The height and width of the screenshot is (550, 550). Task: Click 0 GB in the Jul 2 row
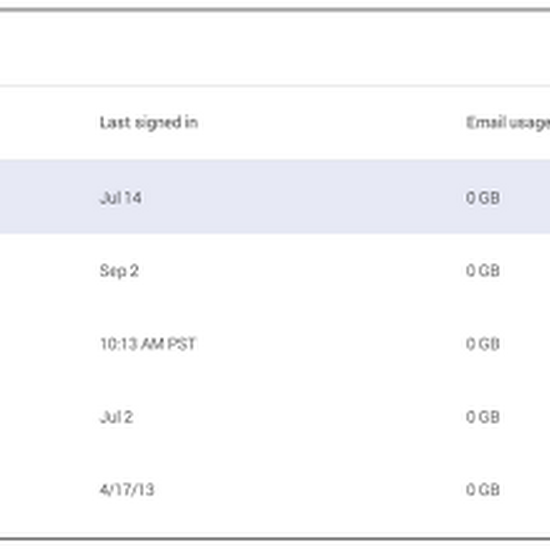(483, 417)
